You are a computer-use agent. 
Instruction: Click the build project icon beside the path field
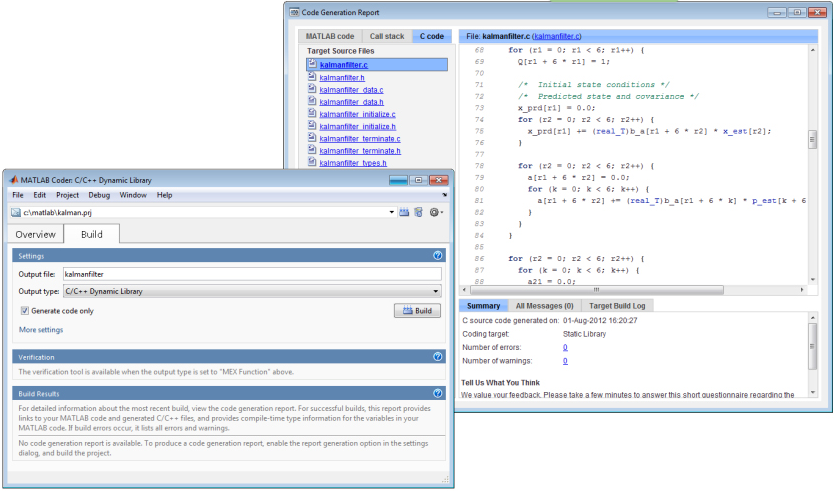[x=404, y=212]
